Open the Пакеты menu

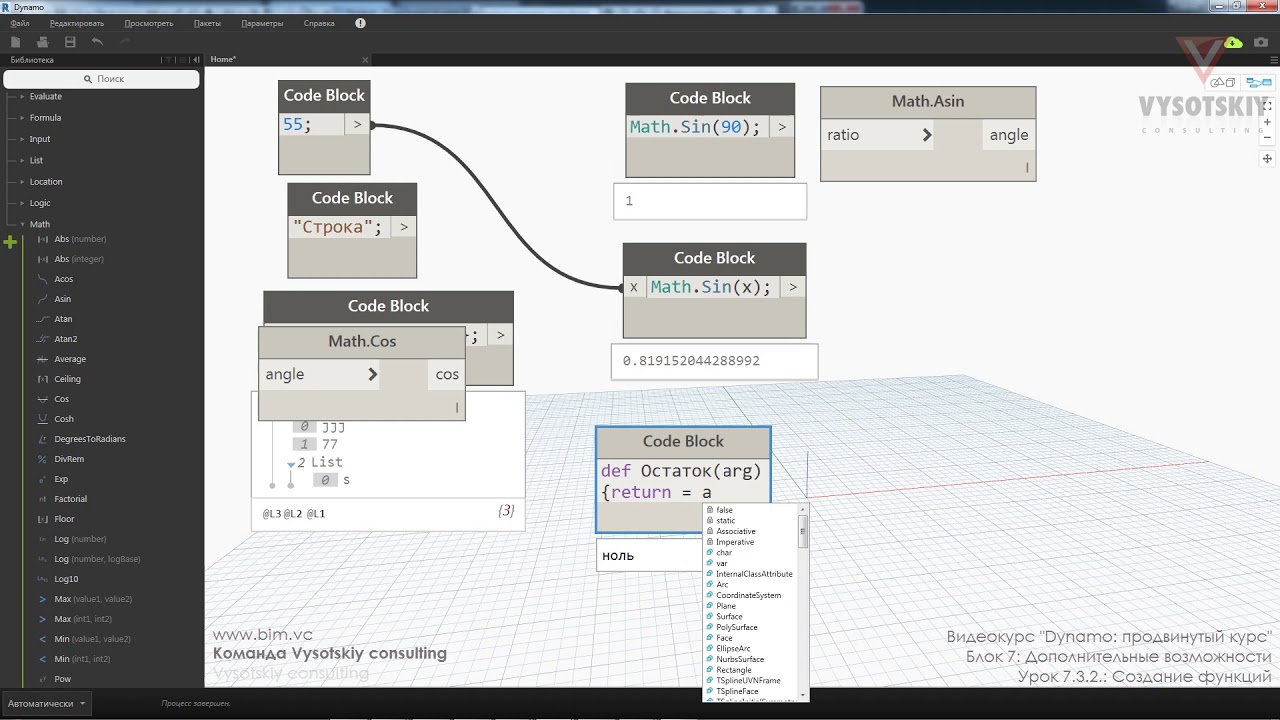[208, 23]
